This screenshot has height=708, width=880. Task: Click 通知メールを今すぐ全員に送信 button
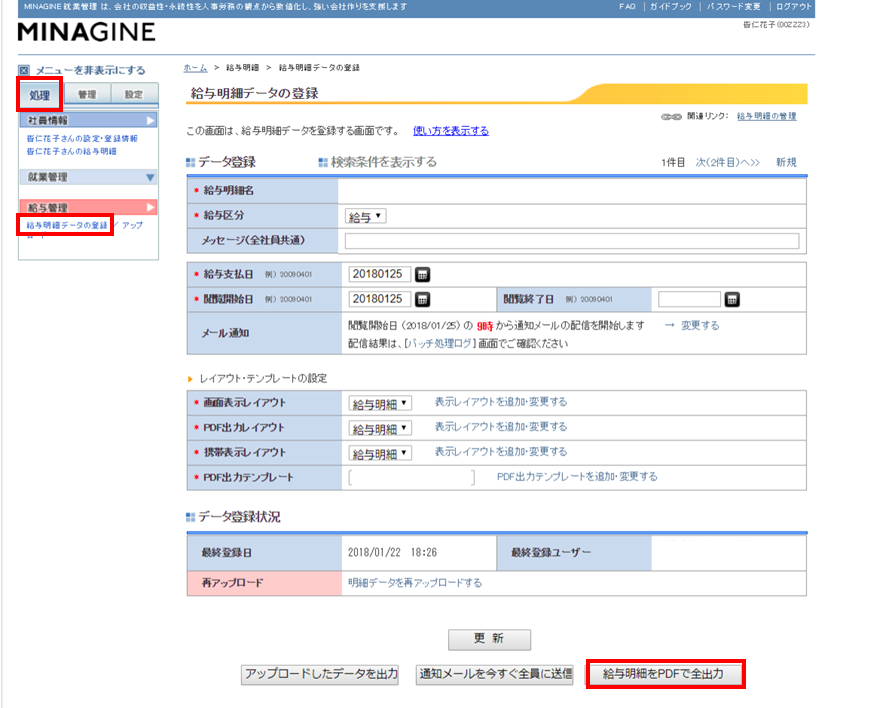point(494,674)
